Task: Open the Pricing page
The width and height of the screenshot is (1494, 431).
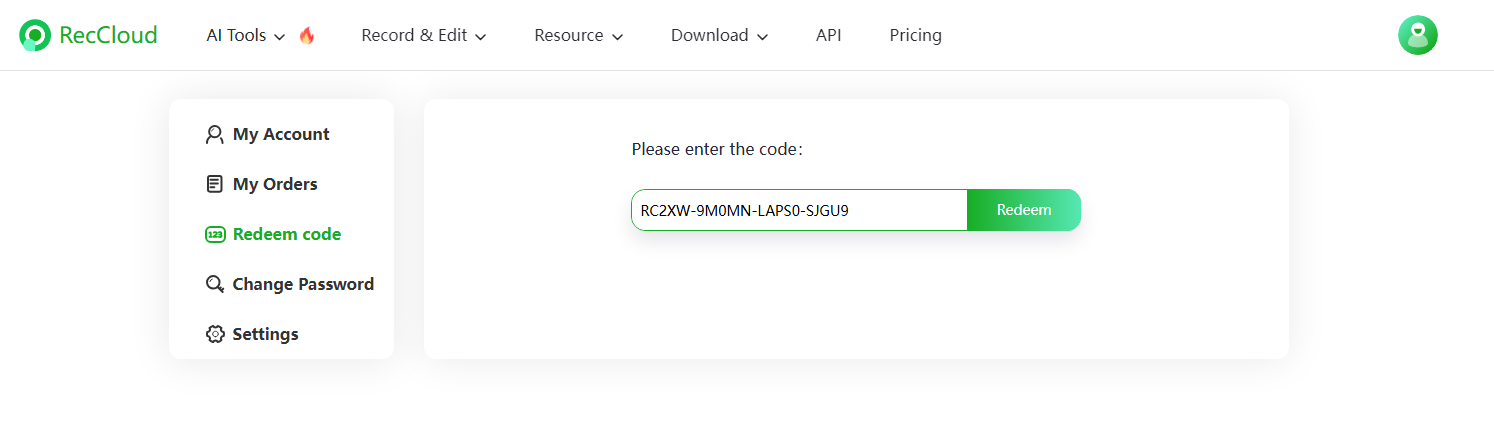Action: [x=915, y=36]
